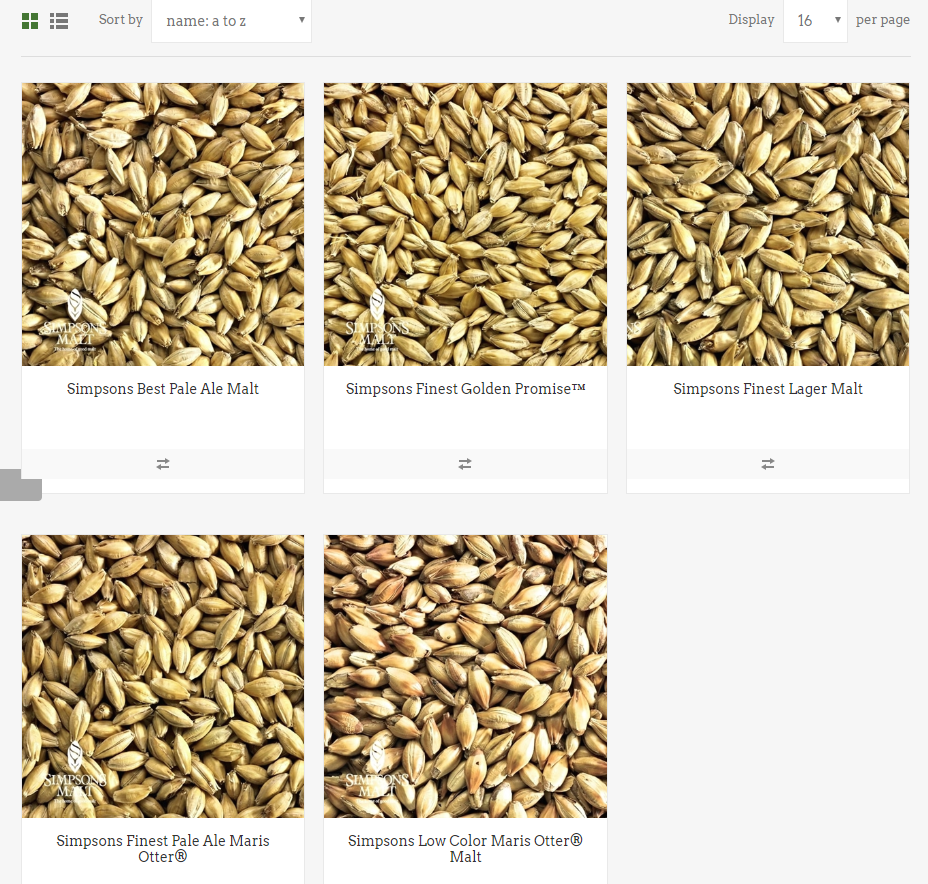
Task: Open Simpsons Best Pale Ale Malt image
Action: coord(163,224)
